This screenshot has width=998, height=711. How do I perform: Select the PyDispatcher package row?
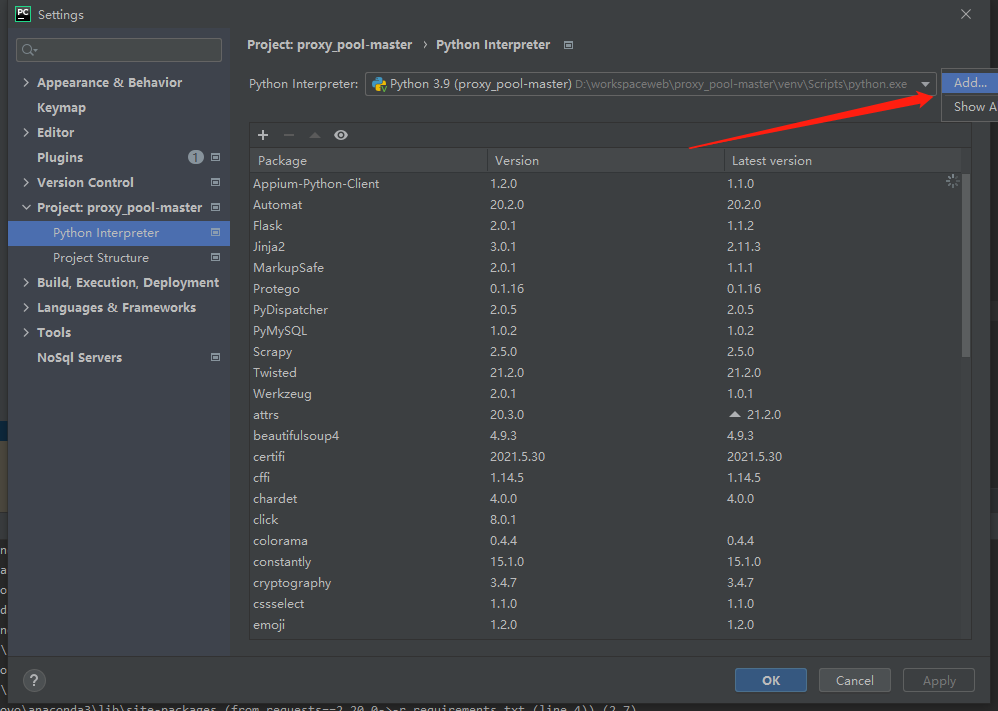point(605,309)
